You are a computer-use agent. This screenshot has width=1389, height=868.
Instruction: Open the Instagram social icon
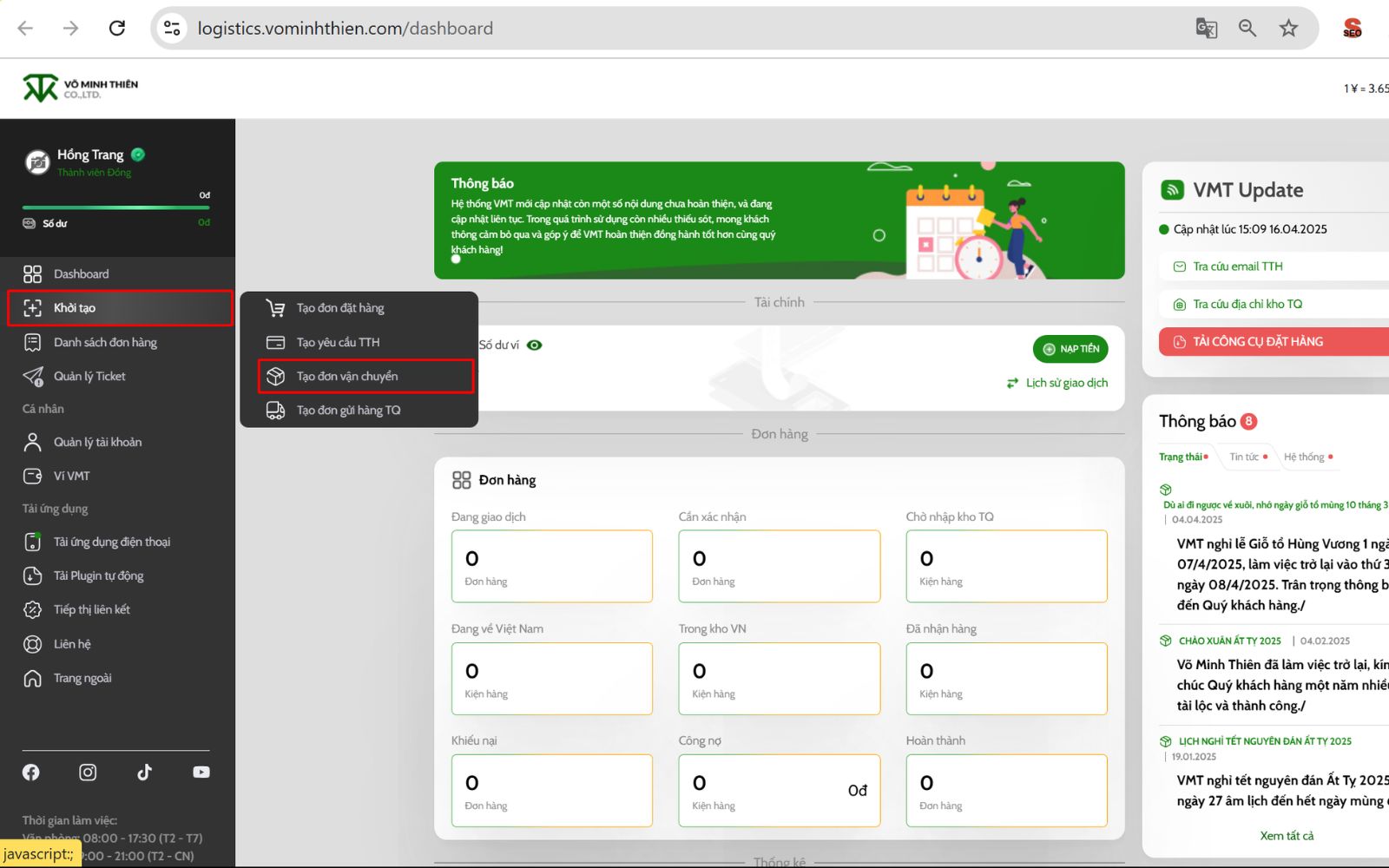(x=88, y=772)
